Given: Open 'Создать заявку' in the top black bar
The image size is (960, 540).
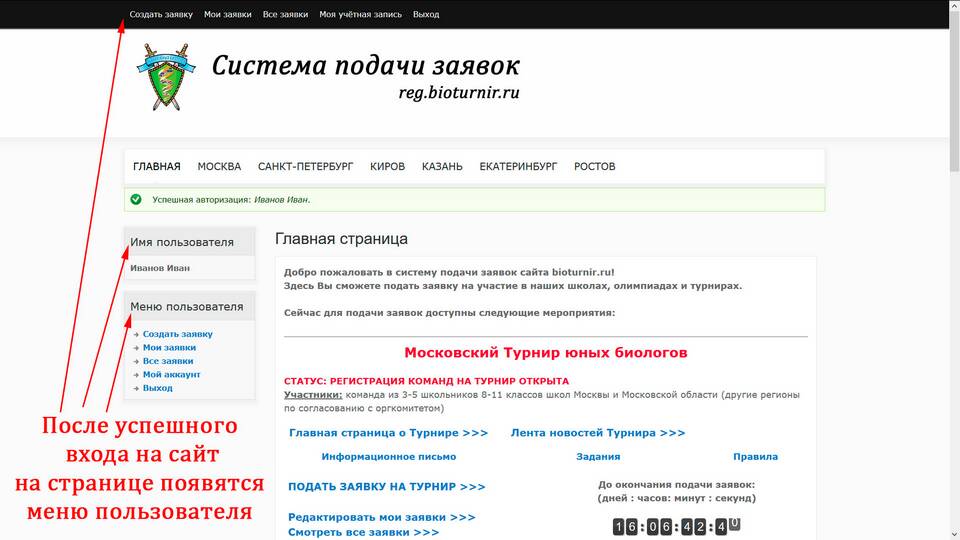Looking at the screenshot, I should pyautogui.click(x=161, y=14).
